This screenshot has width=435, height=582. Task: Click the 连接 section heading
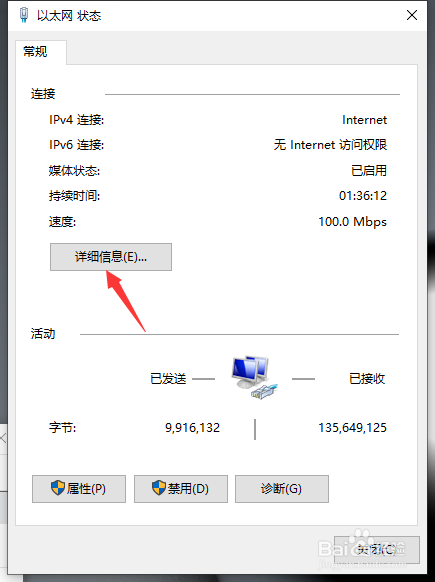43,94
